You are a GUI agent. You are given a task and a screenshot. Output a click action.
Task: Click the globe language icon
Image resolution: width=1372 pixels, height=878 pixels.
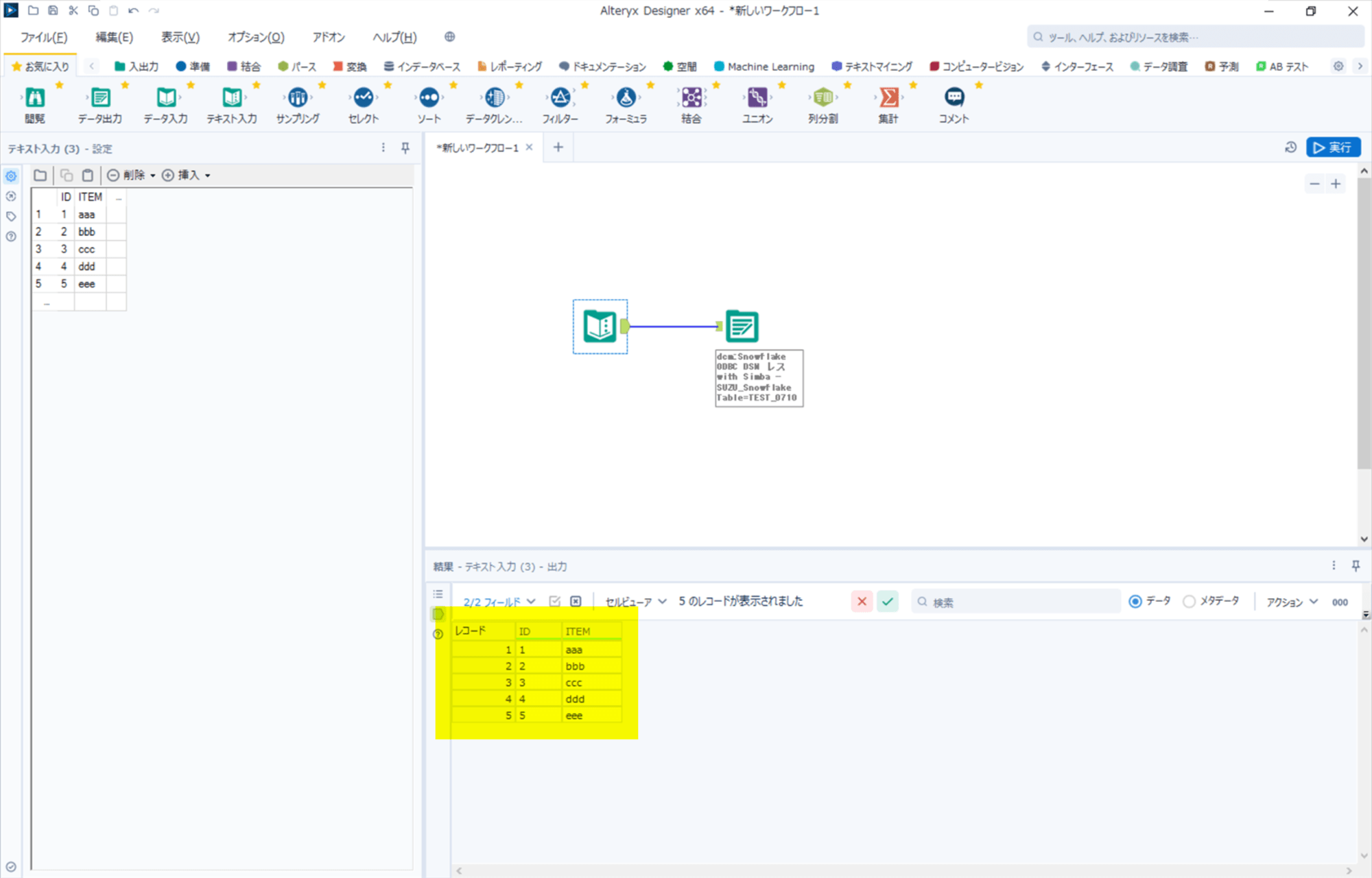click(449, 37)
